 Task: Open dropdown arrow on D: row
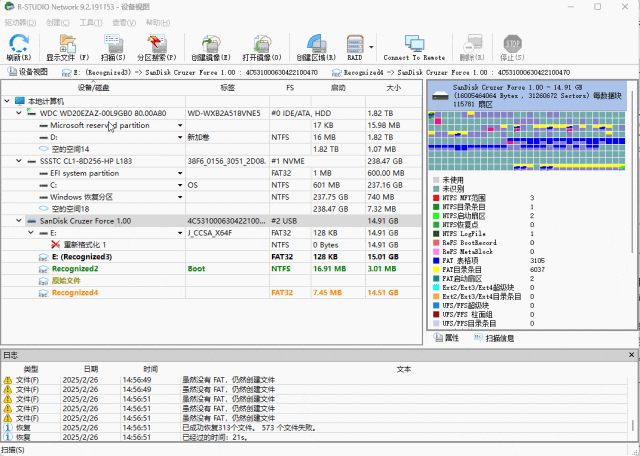(180, 137)
